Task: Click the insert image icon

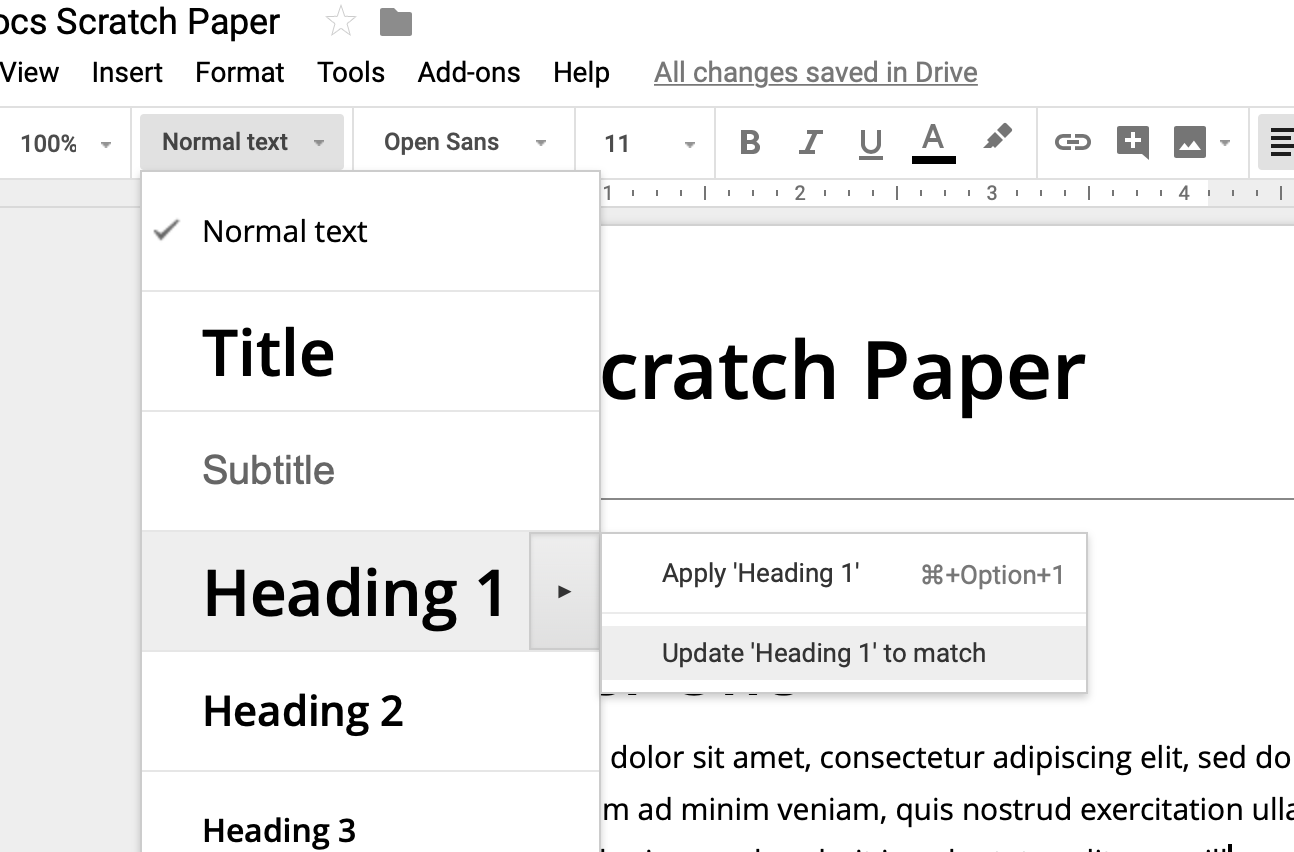Action: click(x=1189, y=143)
